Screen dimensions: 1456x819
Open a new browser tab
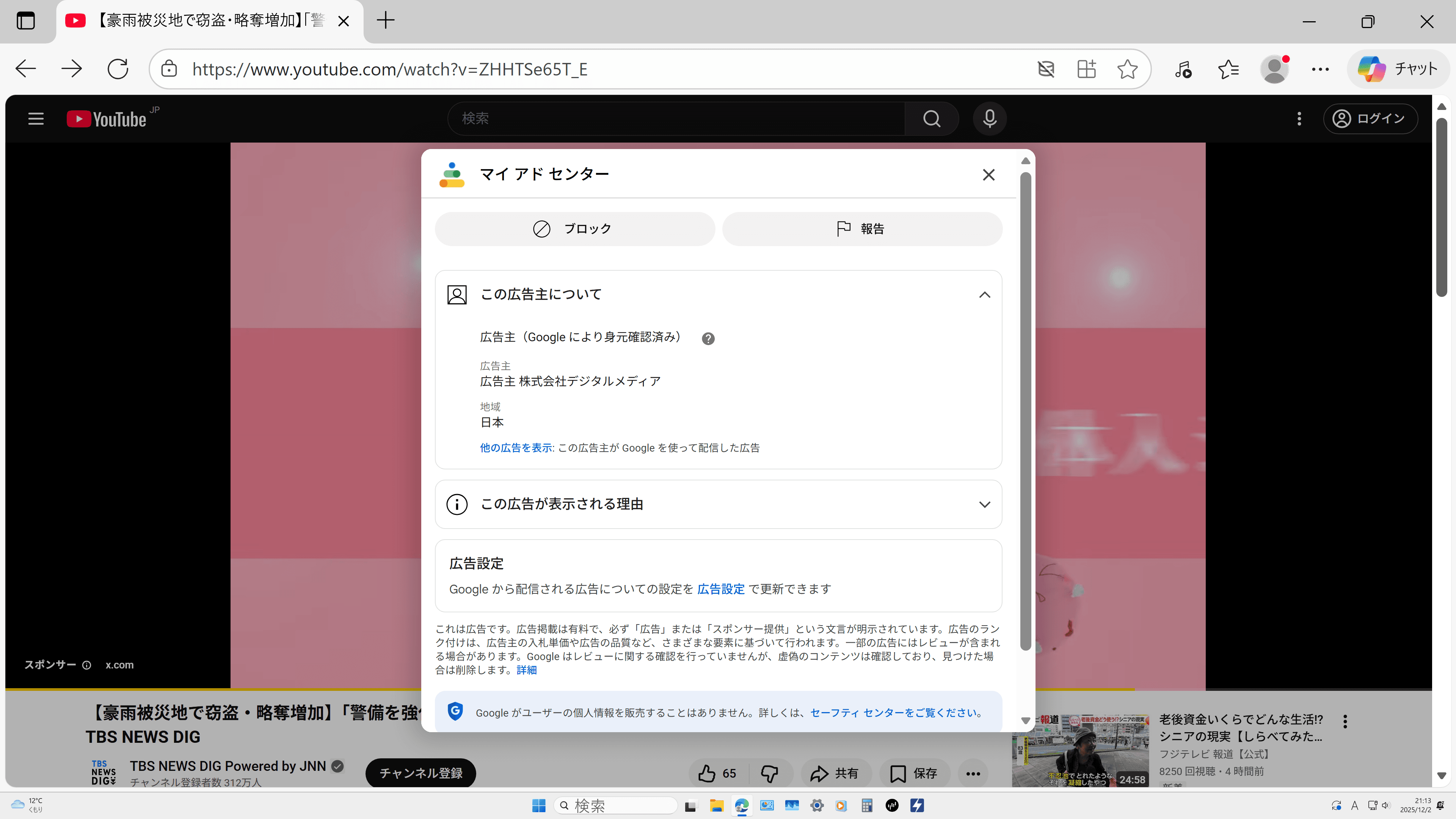pyautogui.click(x=386, y=21)
